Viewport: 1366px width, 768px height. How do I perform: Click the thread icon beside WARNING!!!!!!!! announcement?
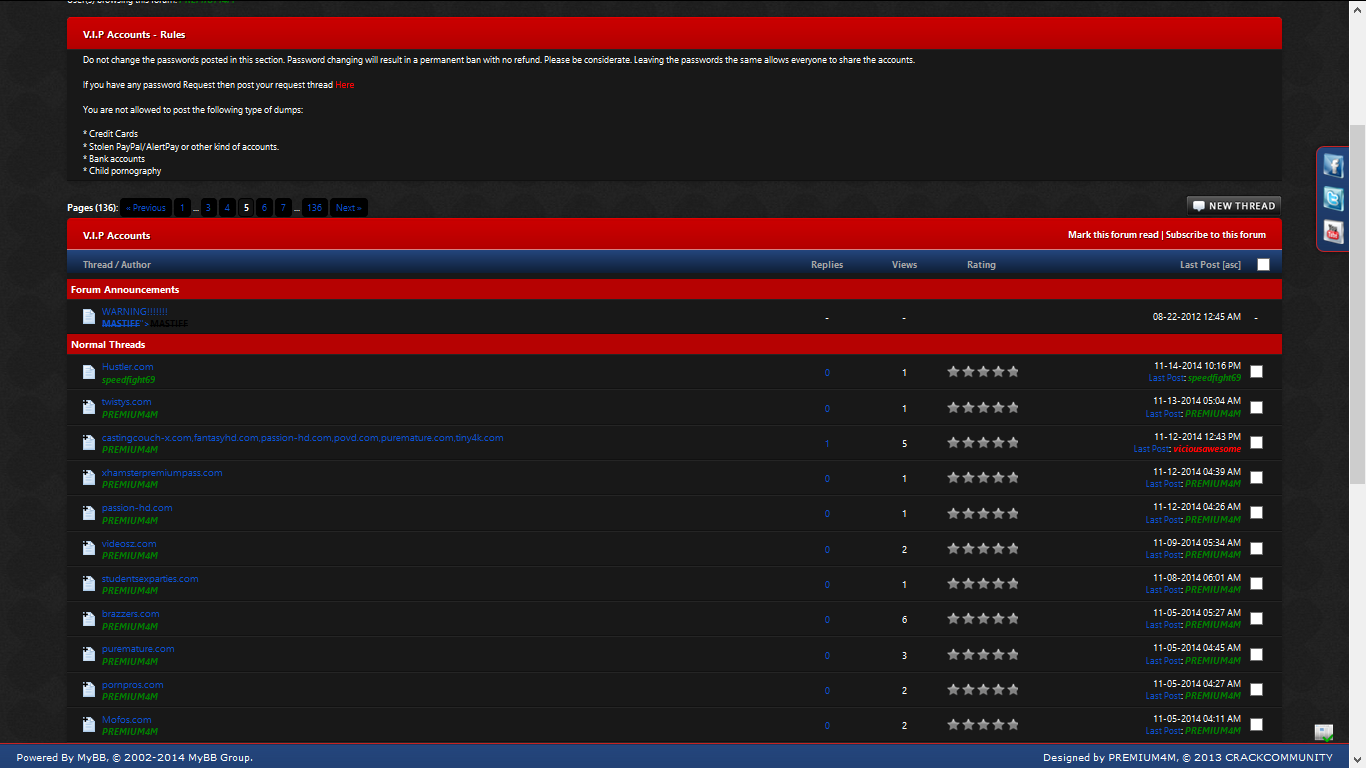click(89, 317)
